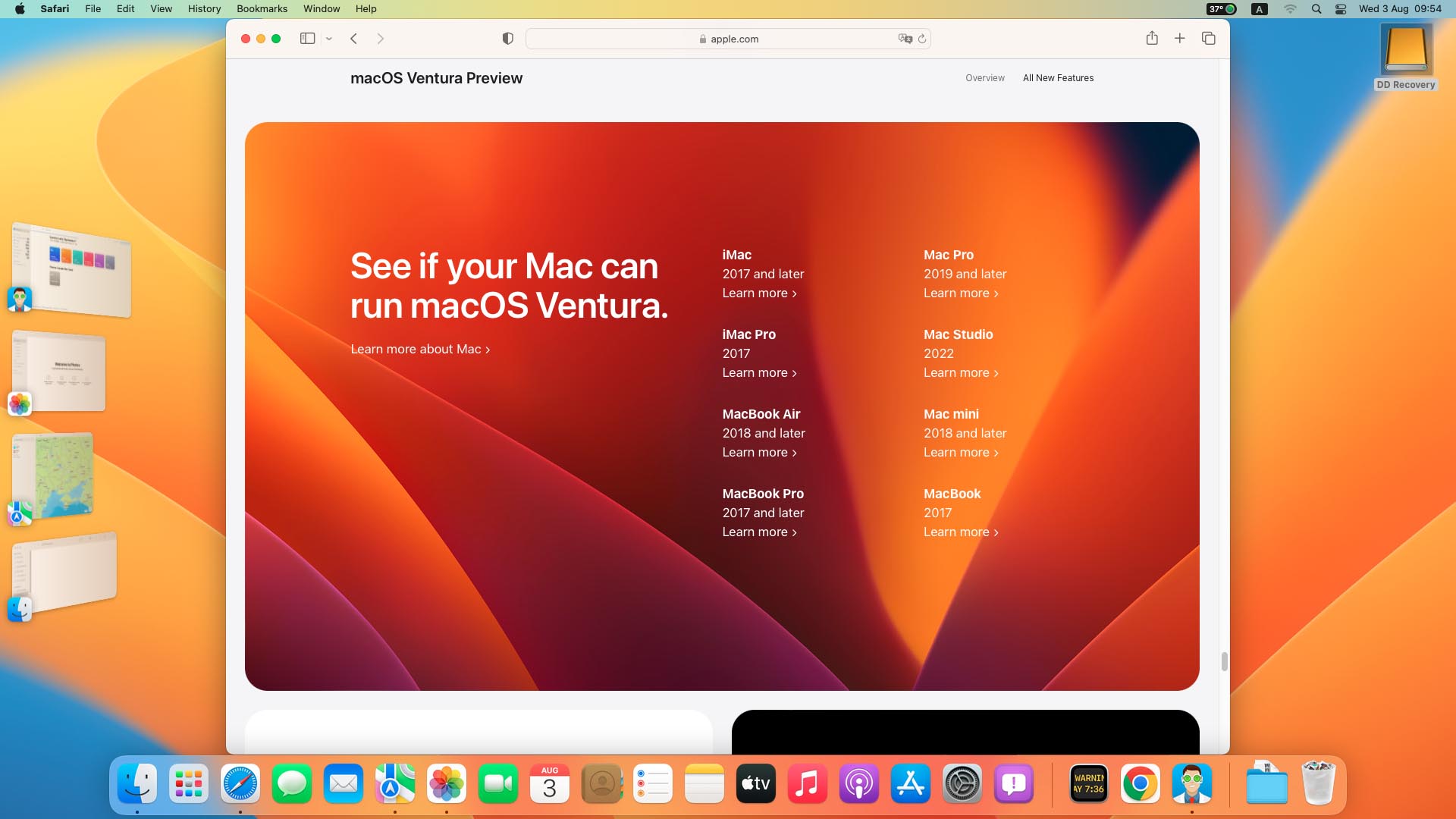This screenshot has width=1456, height=819.
Task: Open Launchpad from the Dock
Action: 189,783
